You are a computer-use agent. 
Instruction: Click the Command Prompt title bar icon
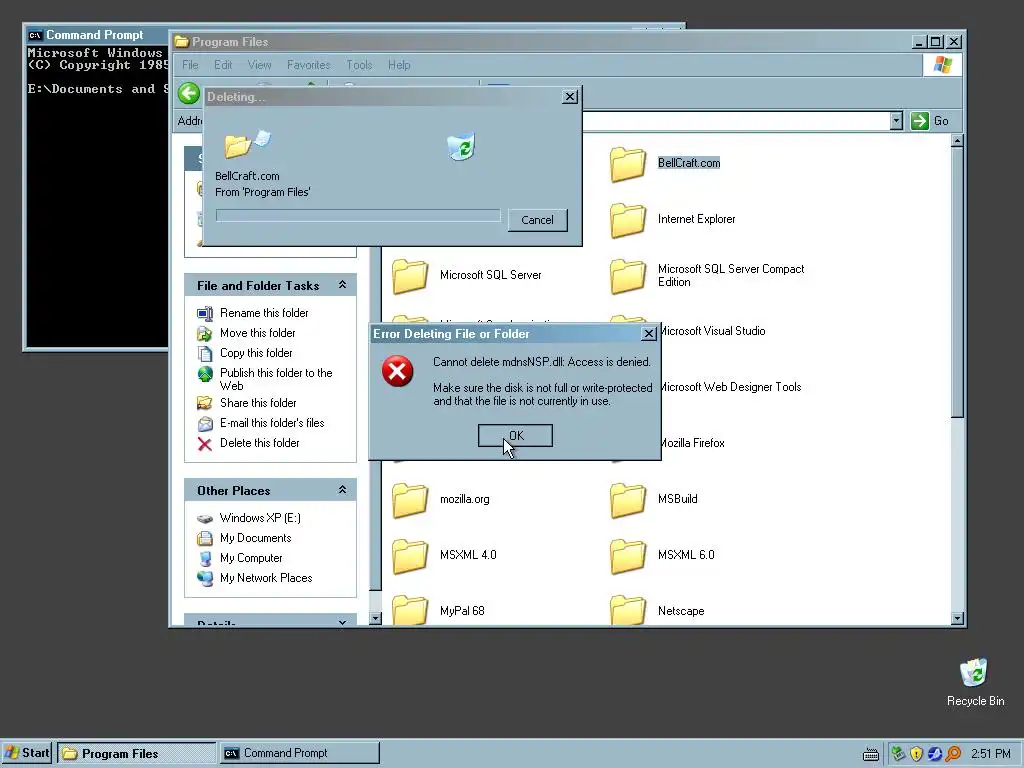pyautogui.click(x=35, y=35)
